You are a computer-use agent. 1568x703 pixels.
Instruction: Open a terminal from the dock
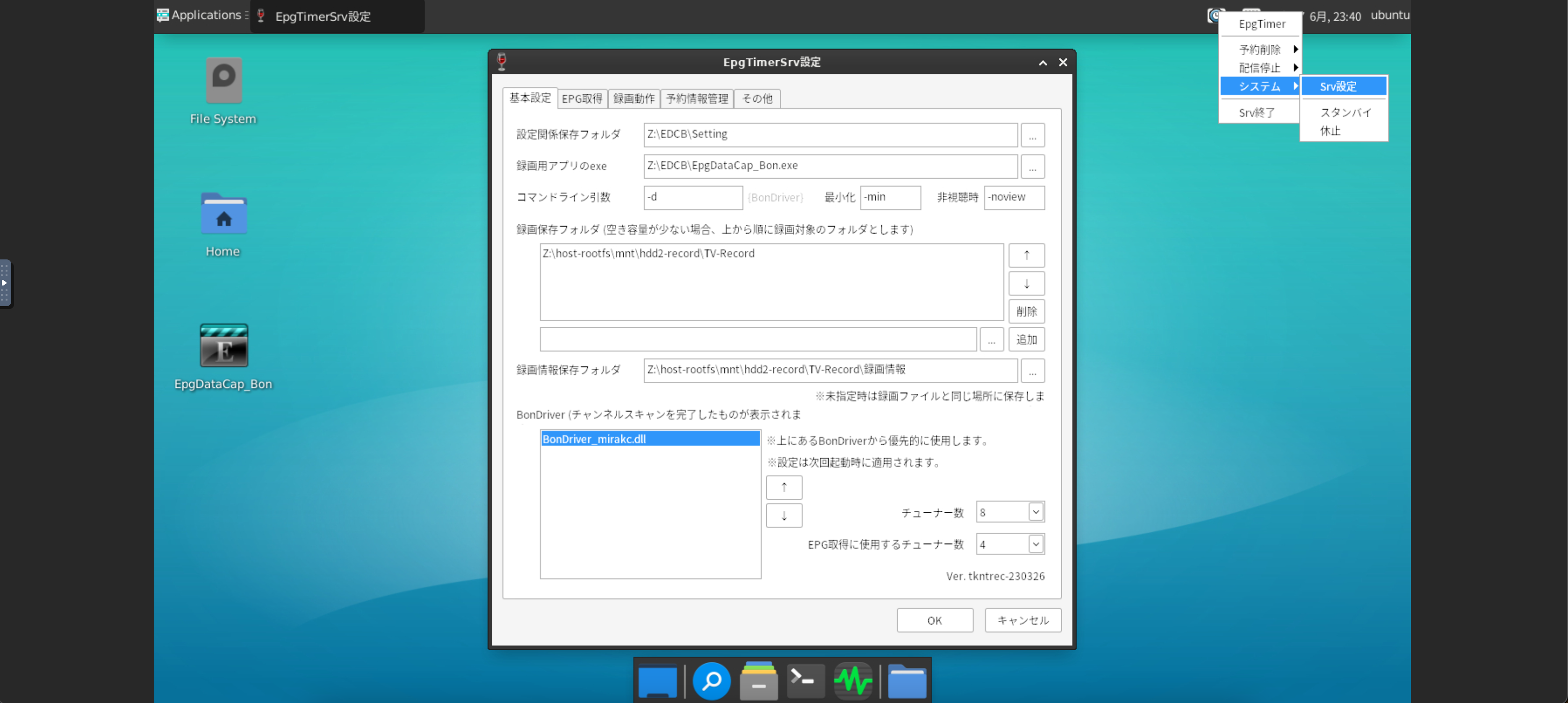click(x=805, y=680)
